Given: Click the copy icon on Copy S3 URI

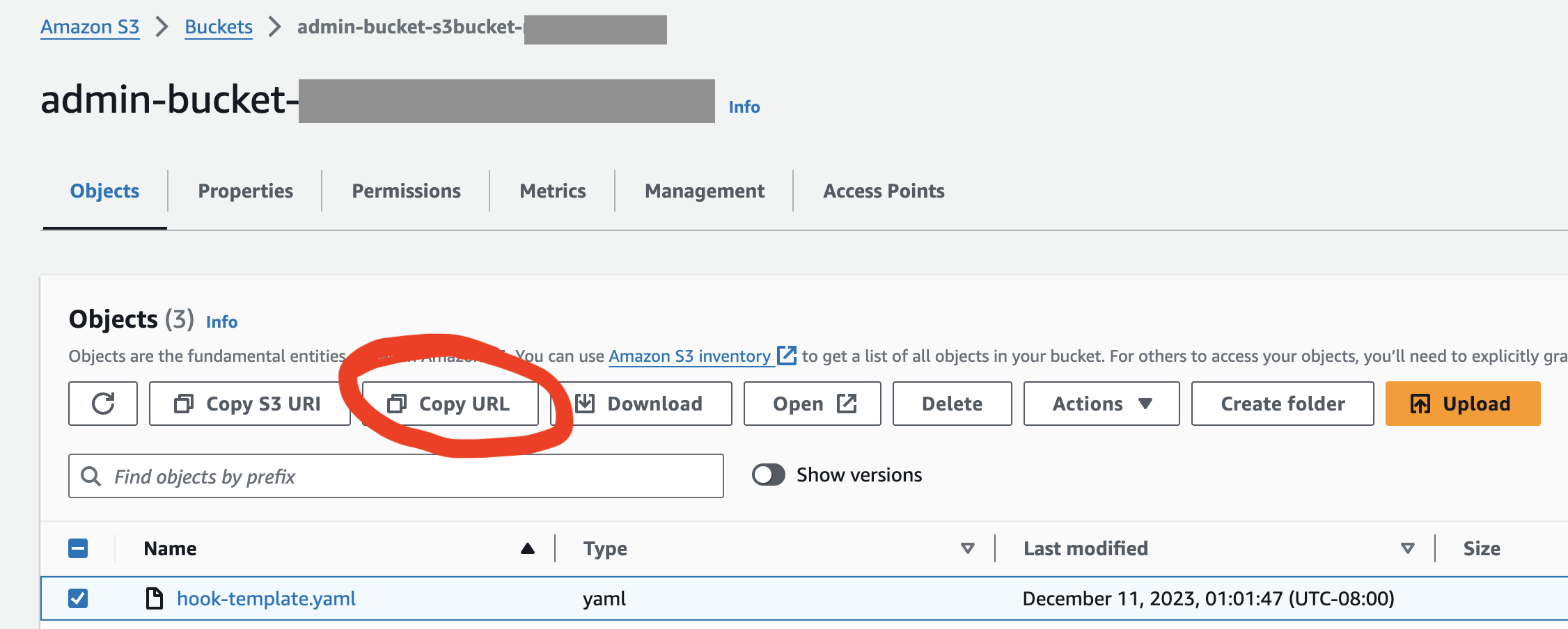Looking at the screenshot, I should pyautogui.click(x=184, y=404).
